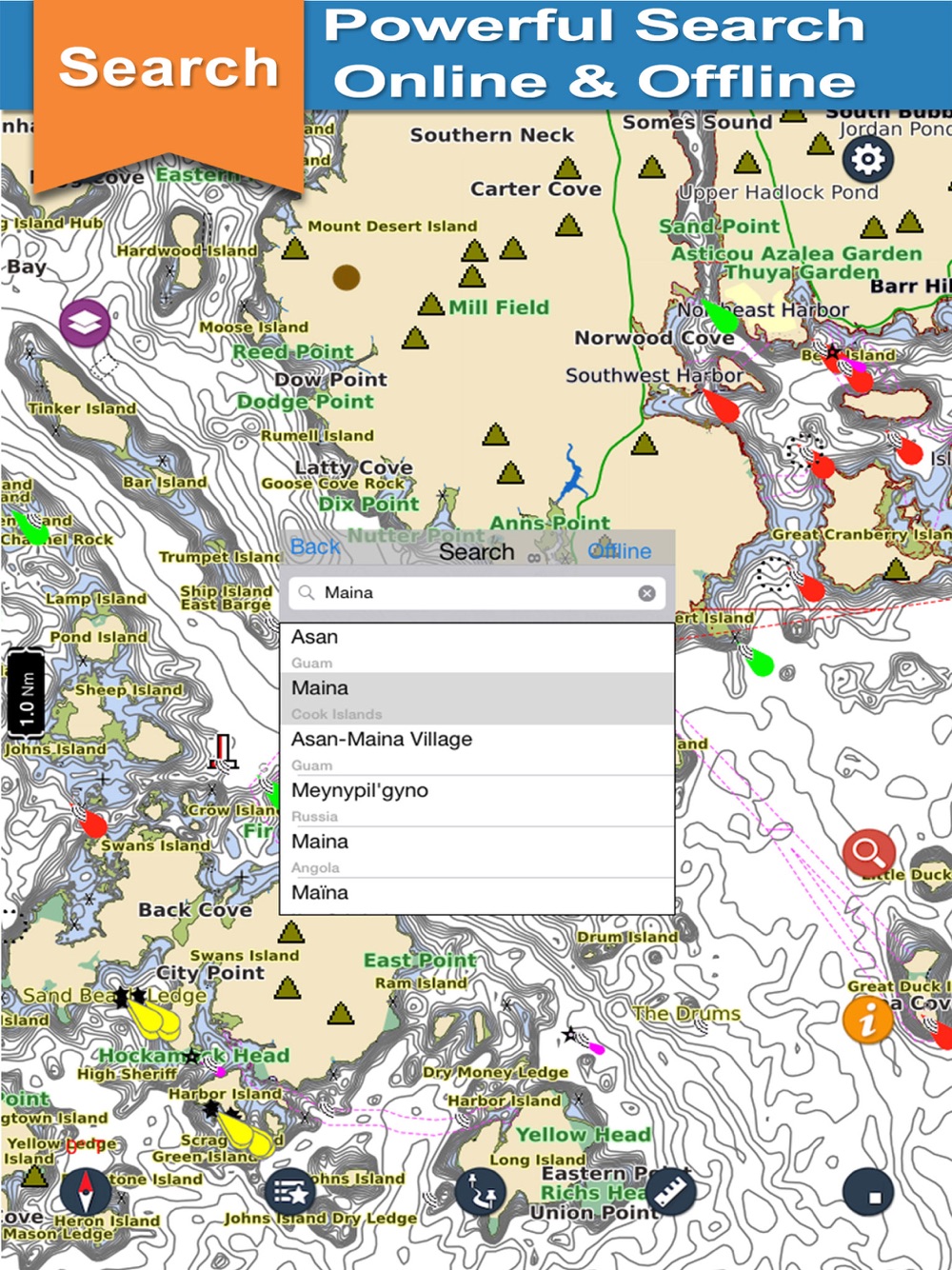Tap the red-white beacon symbol near Johns Island
The image size is (952, 1270).
point(222,751)
